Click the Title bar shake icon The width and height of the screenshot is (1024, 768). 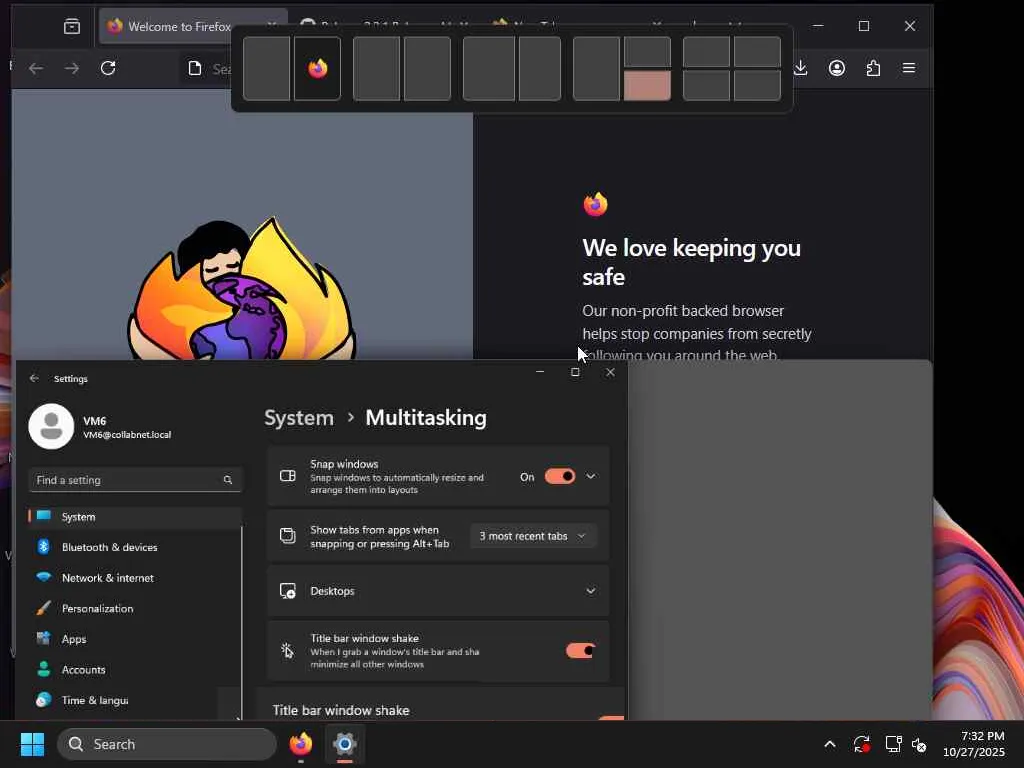(287, 650)
